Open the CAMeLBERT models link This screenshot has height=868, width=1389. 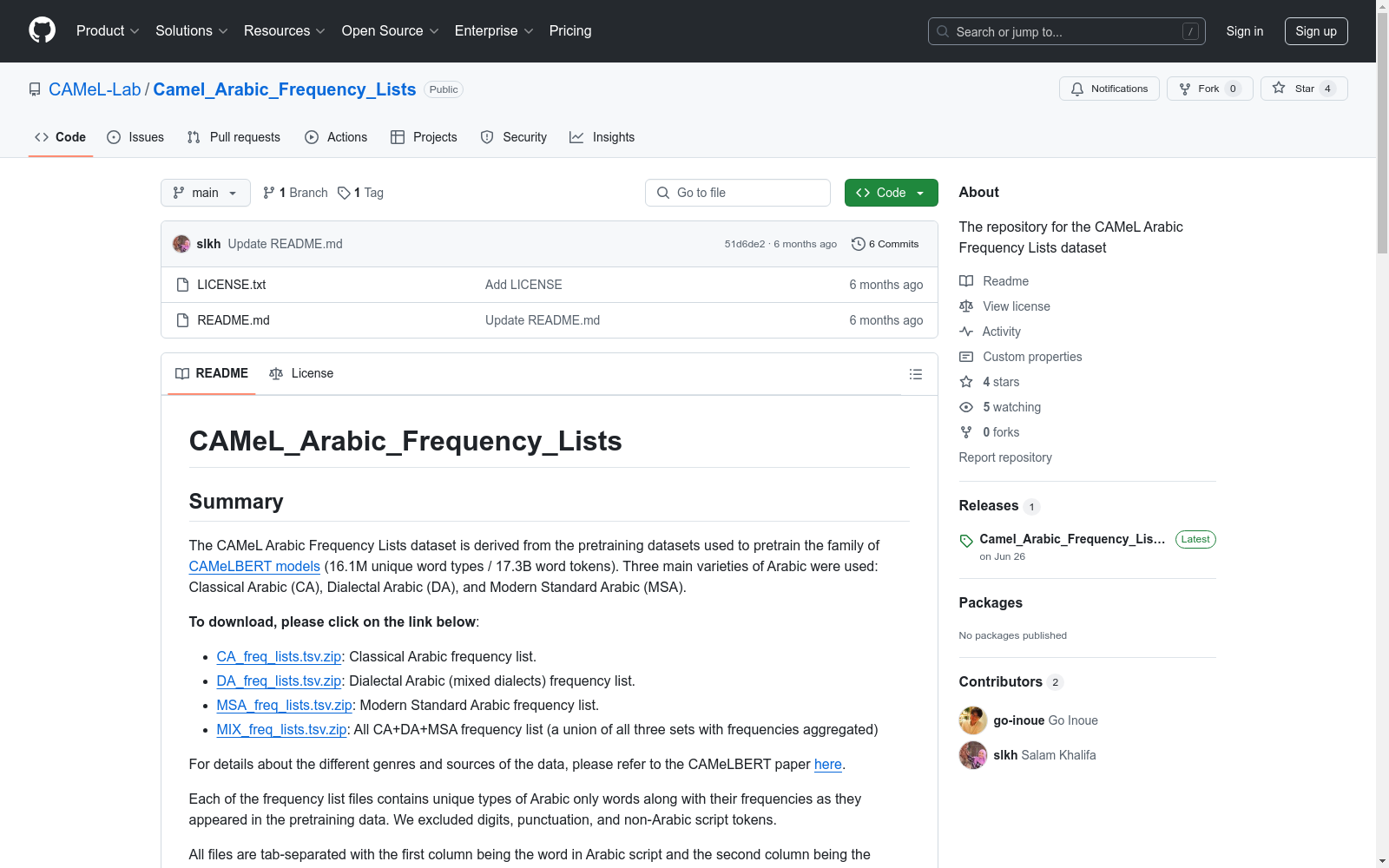click(254, 566)
